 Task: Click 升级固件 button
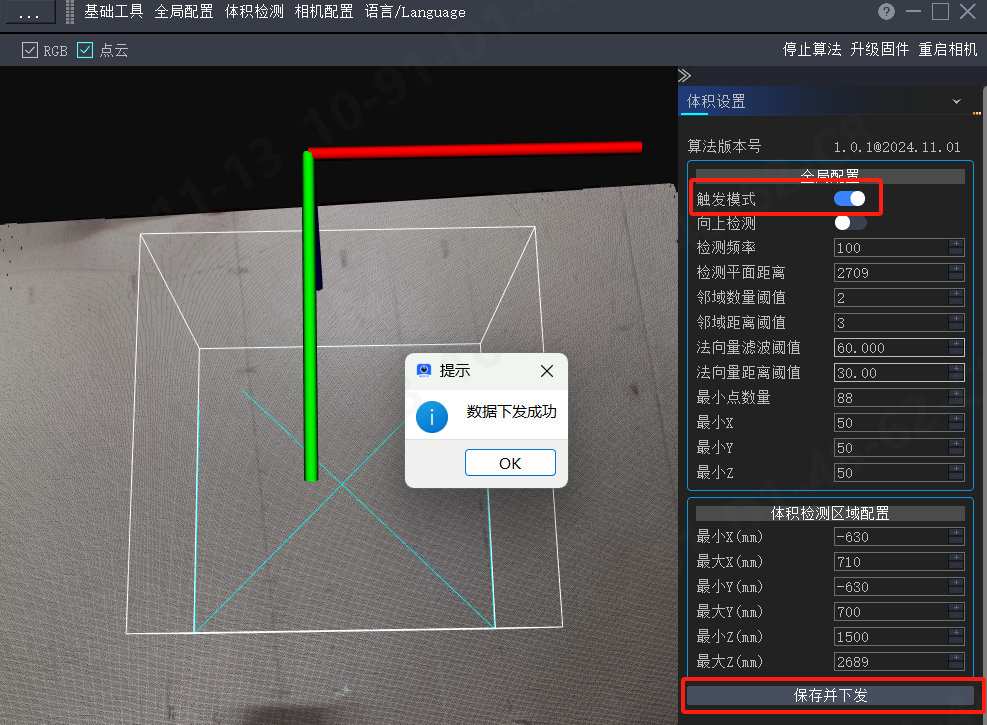click(x=880, y=50)
